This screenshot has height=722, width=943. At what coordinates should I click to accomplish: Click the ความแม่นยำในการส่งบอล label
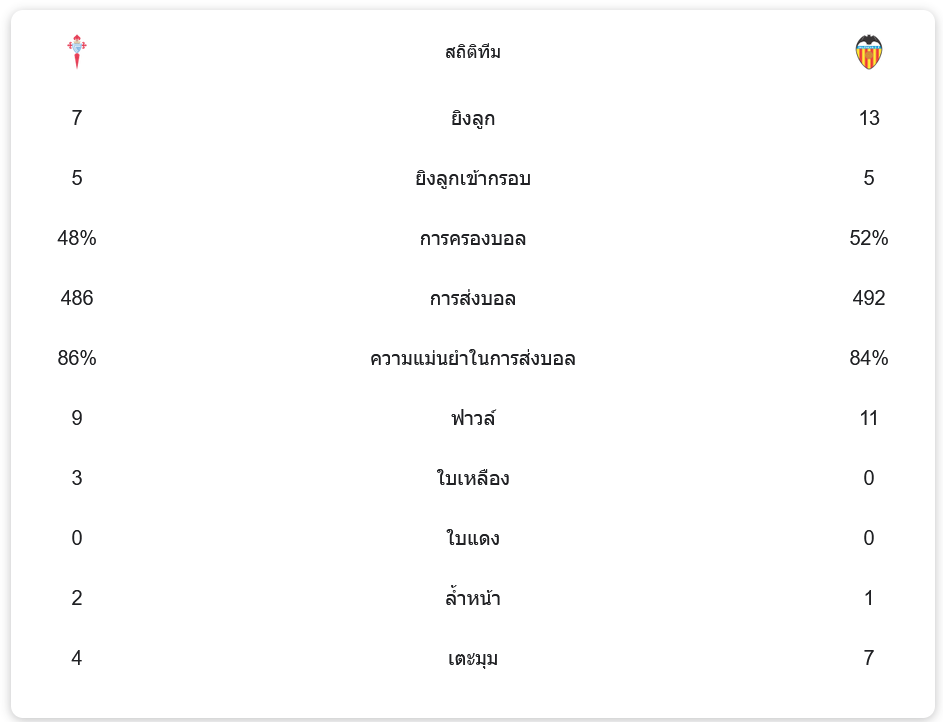(x=472, y=359)
